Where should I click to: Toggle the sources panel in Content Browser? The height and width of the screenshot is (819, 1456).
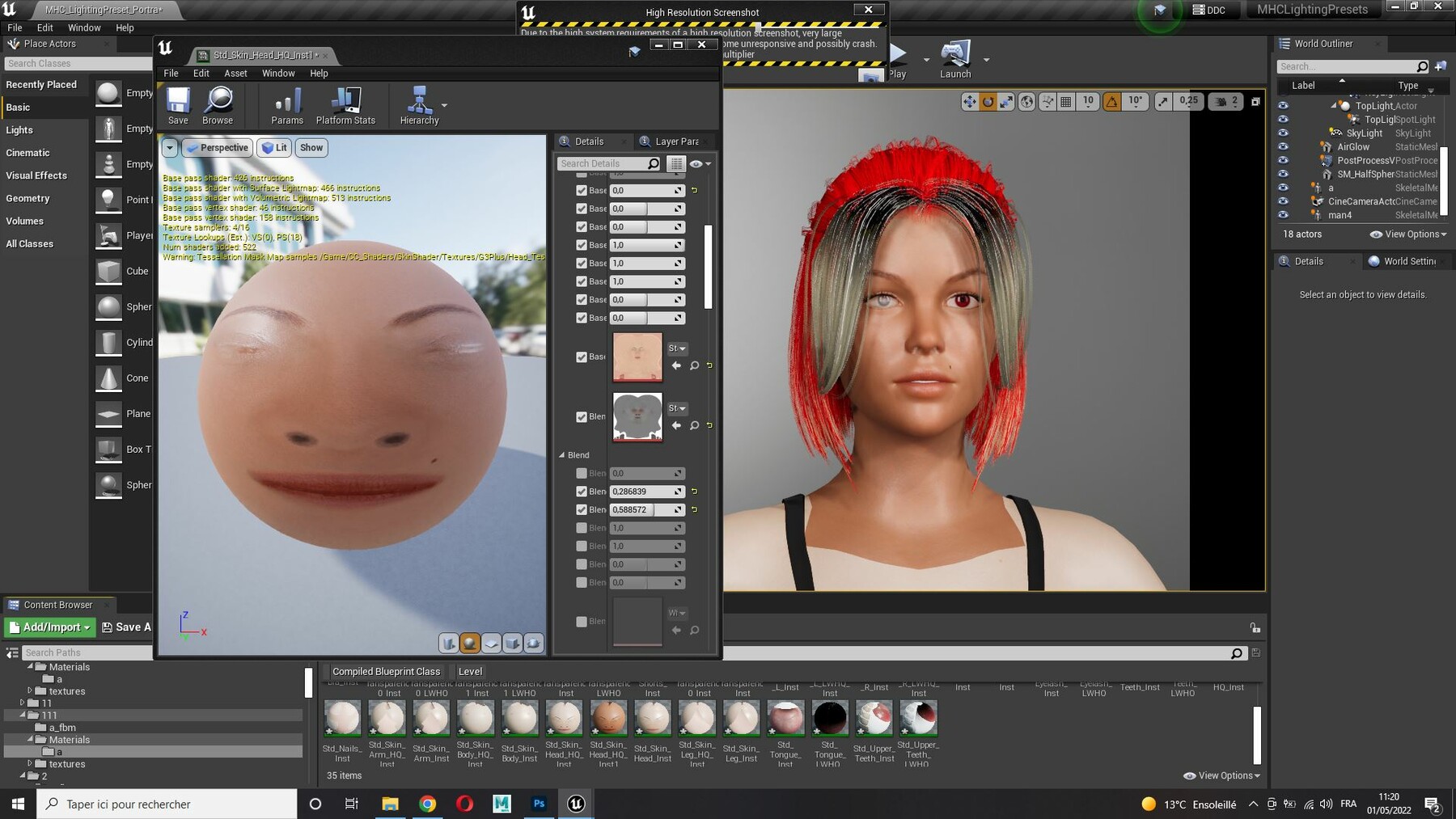click(12, 652)
